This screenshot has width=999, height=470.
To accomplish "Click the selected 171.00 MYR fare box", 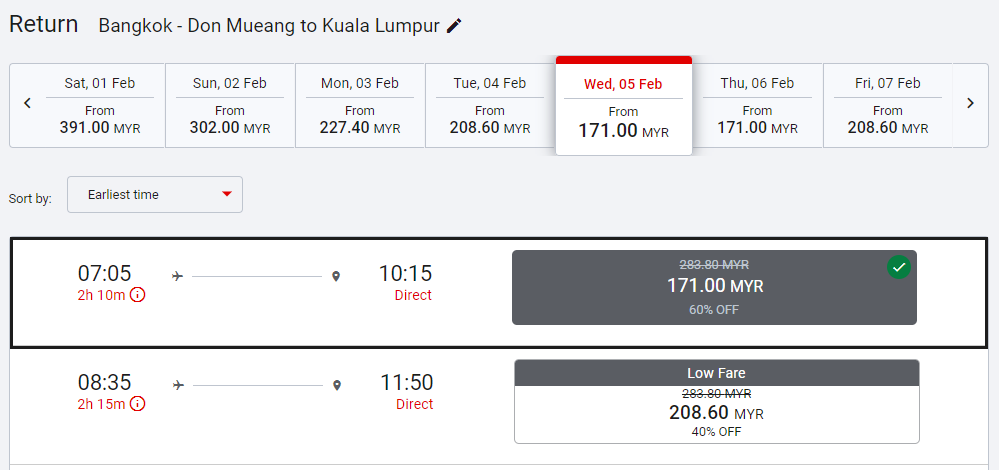I will tap(714, 287).
